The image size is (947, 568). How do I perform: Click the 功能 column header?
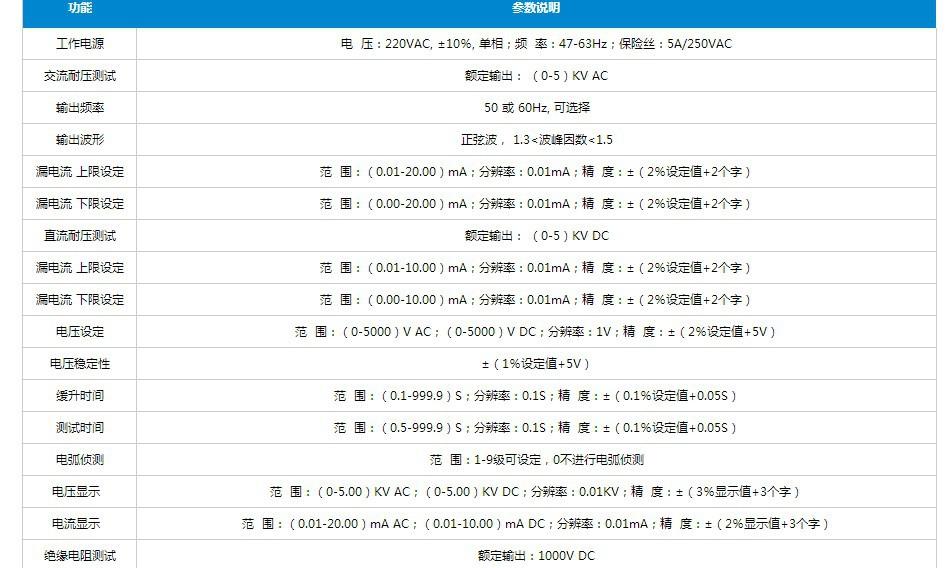(x=80, y=8)
